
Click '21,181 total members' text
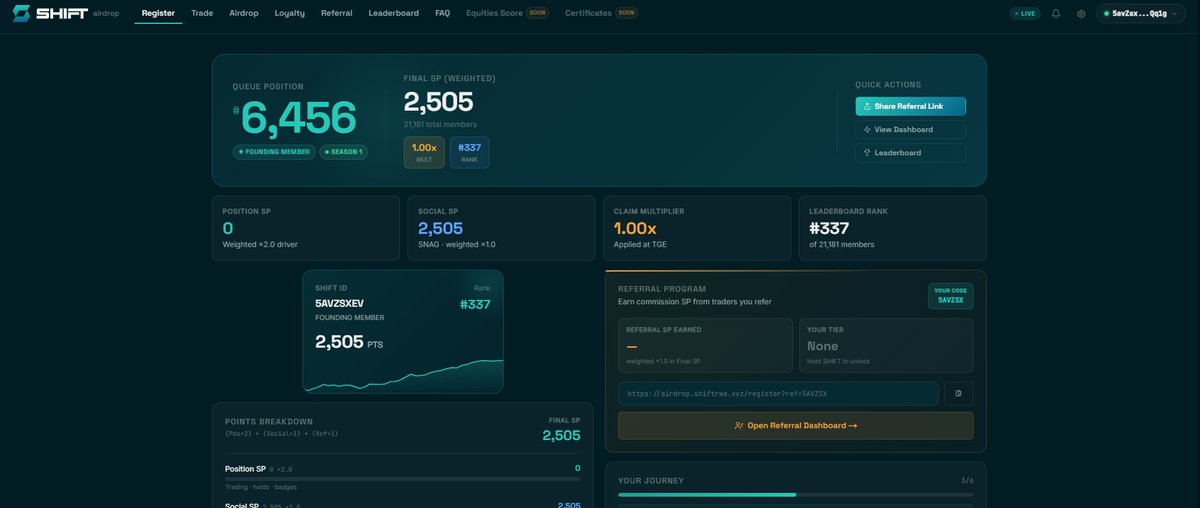click(x=440, y=125)
